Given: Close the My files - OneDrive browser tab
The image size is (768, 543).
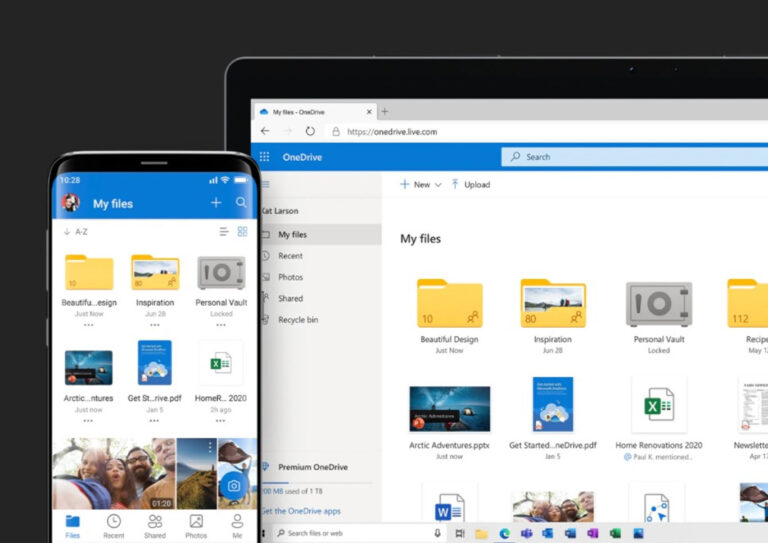Looking at the screenshot, I should pyautogui.click(x=369, y=112).
